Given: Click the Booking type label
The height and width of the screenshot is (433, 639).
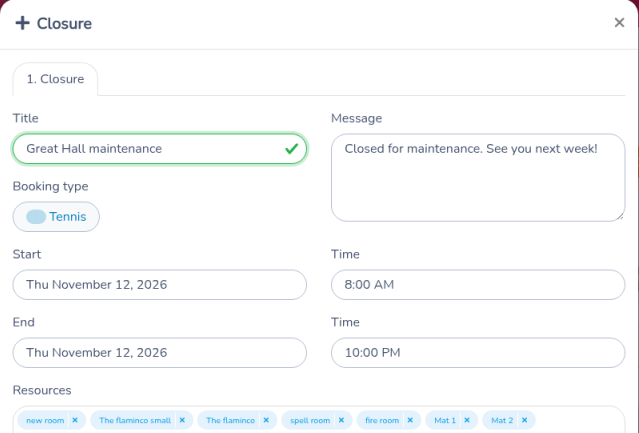Looking at the screenshot, I should 51,186.
